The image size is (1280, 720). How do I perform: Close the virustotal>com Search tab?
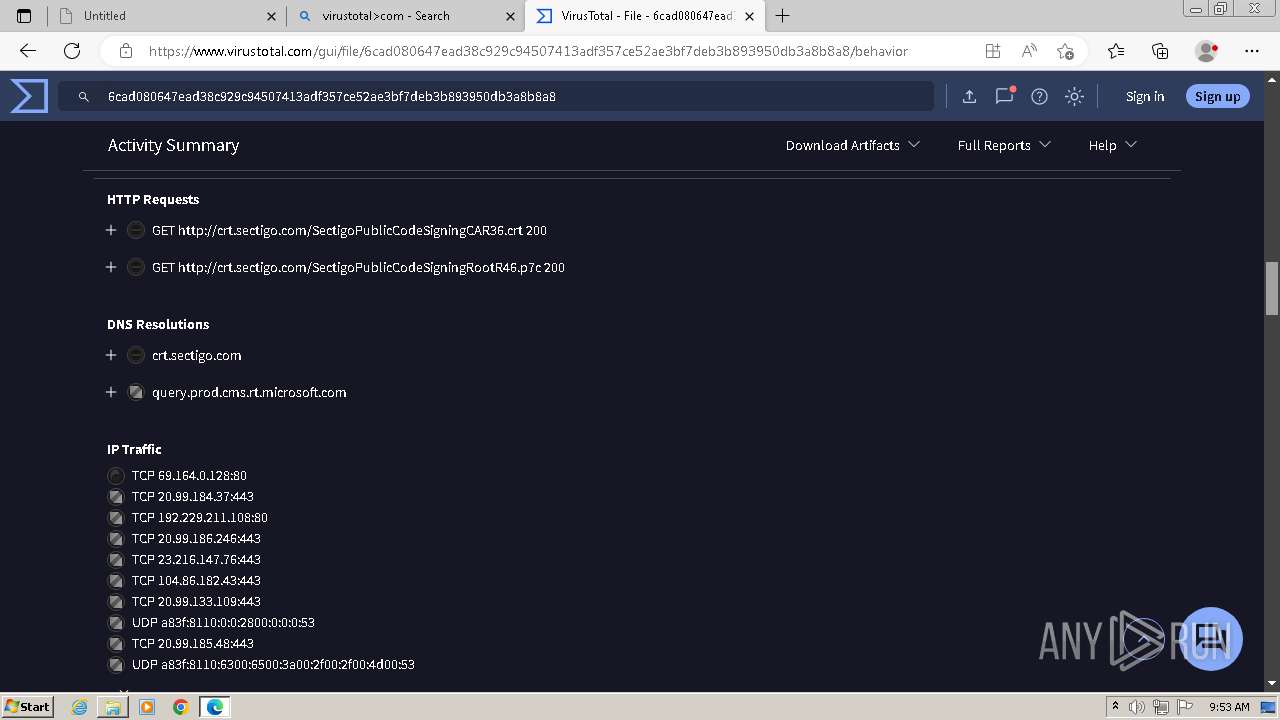pos(511,16)
